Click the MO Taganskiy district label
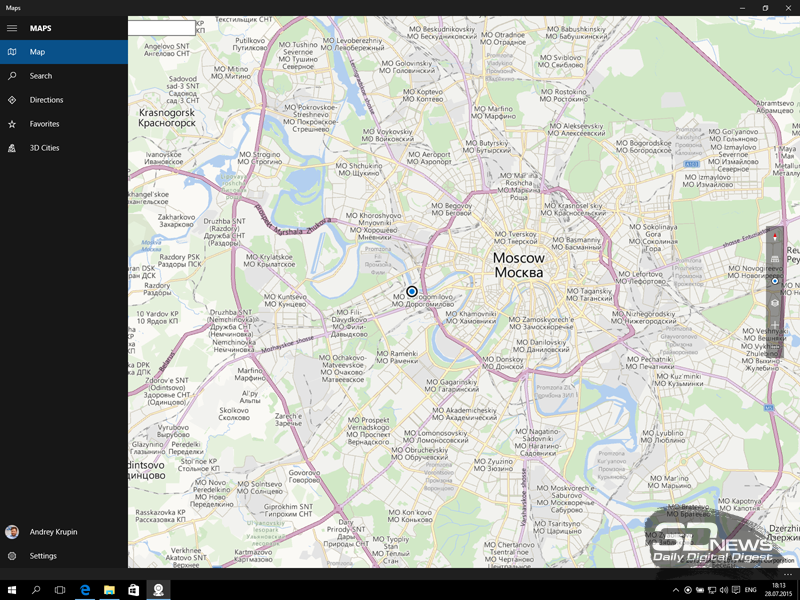This screenshot has height=600, width=800. [x=589, y=294]
